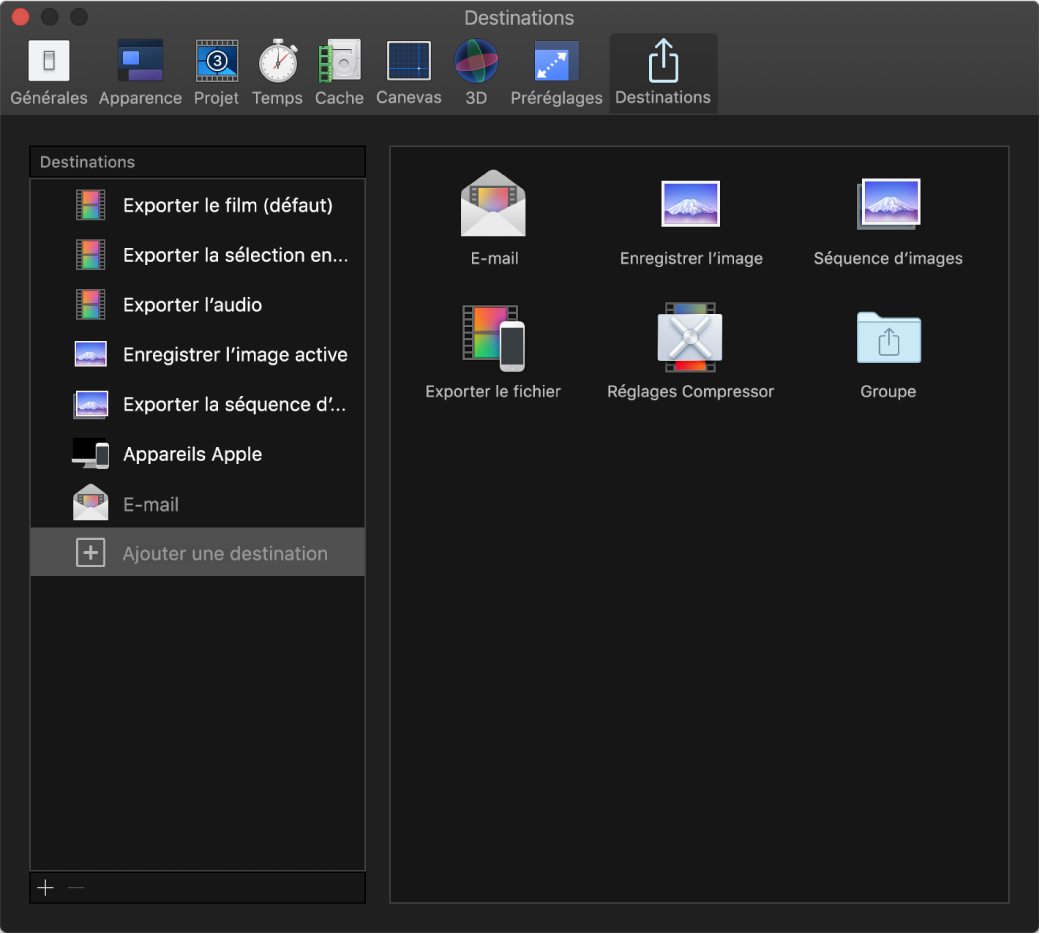This screenshot has width=1040, height=934.
Task: Select the Réglages Compressor icon
Action: [690, 338]
